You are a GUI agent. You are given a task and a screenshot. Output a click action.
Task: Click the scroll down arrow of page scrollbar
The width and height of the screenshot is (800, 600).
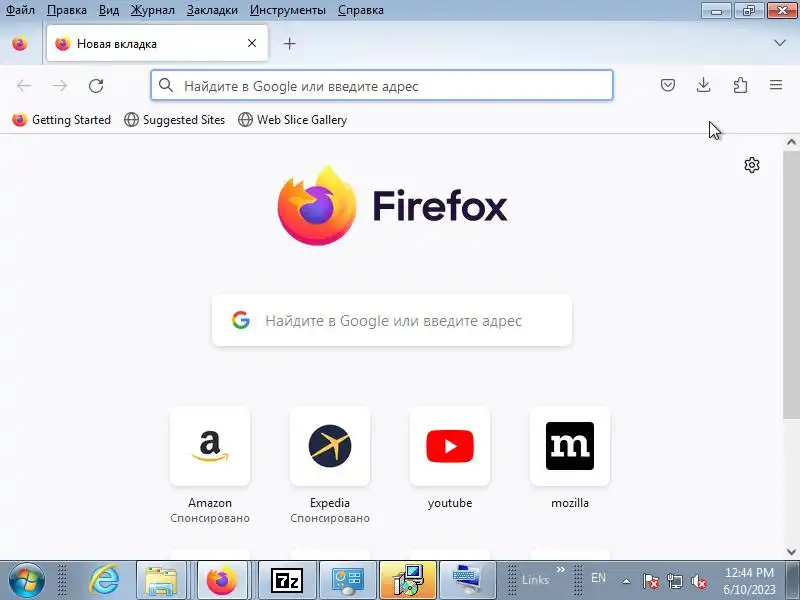[x=791, y=552]
